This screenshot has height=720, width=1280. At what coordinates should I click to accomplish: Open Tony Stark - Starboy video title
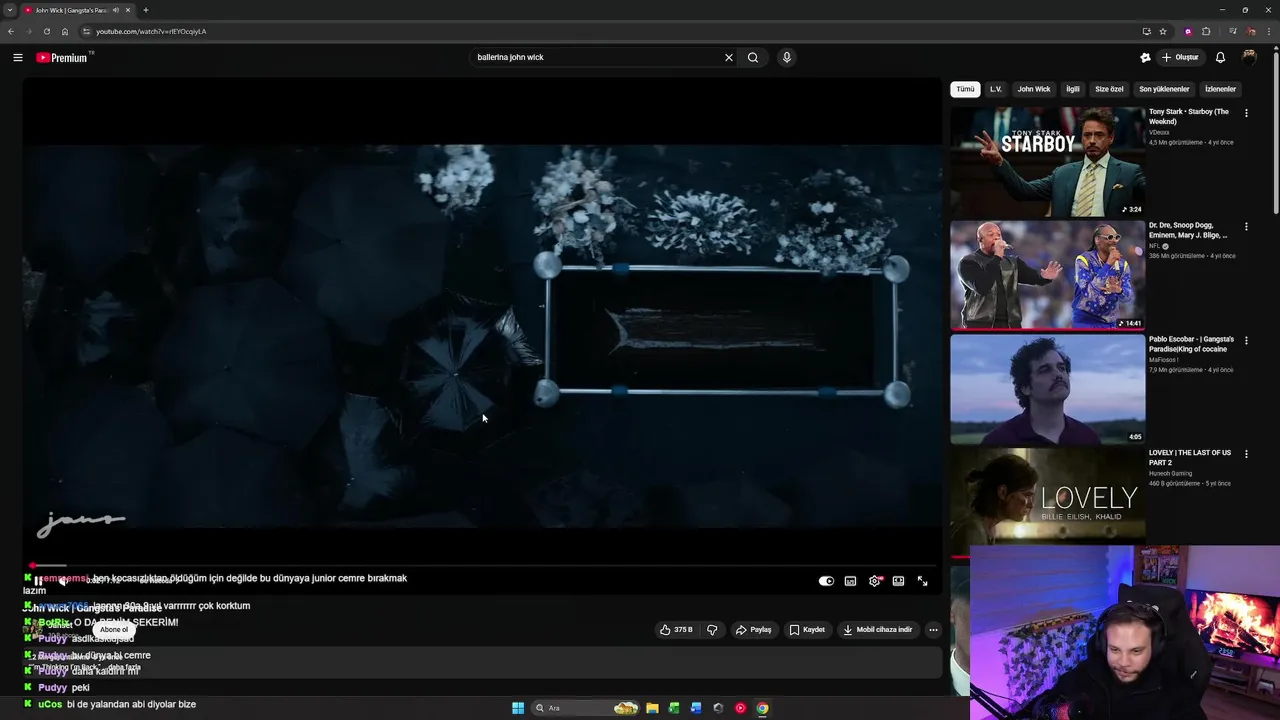1189,116
